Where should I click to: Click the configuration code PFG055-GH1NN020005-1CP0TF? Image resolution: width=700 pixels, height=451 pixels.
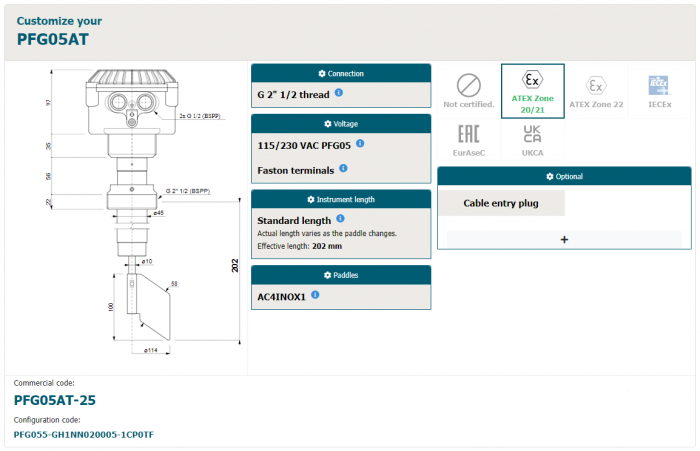pos(83,435)
